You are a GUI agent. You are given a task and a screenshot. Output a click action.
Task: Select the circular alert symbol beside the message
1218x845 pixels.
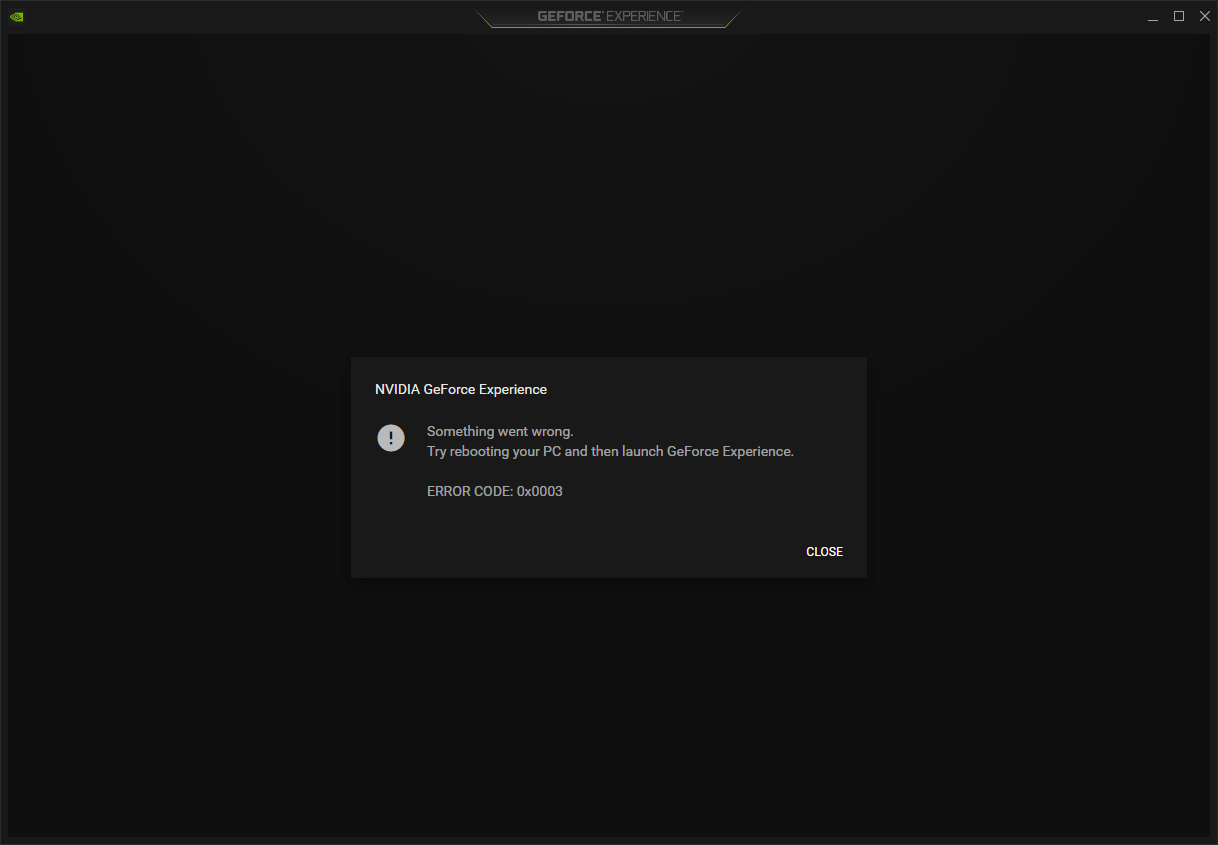[391, 438]
